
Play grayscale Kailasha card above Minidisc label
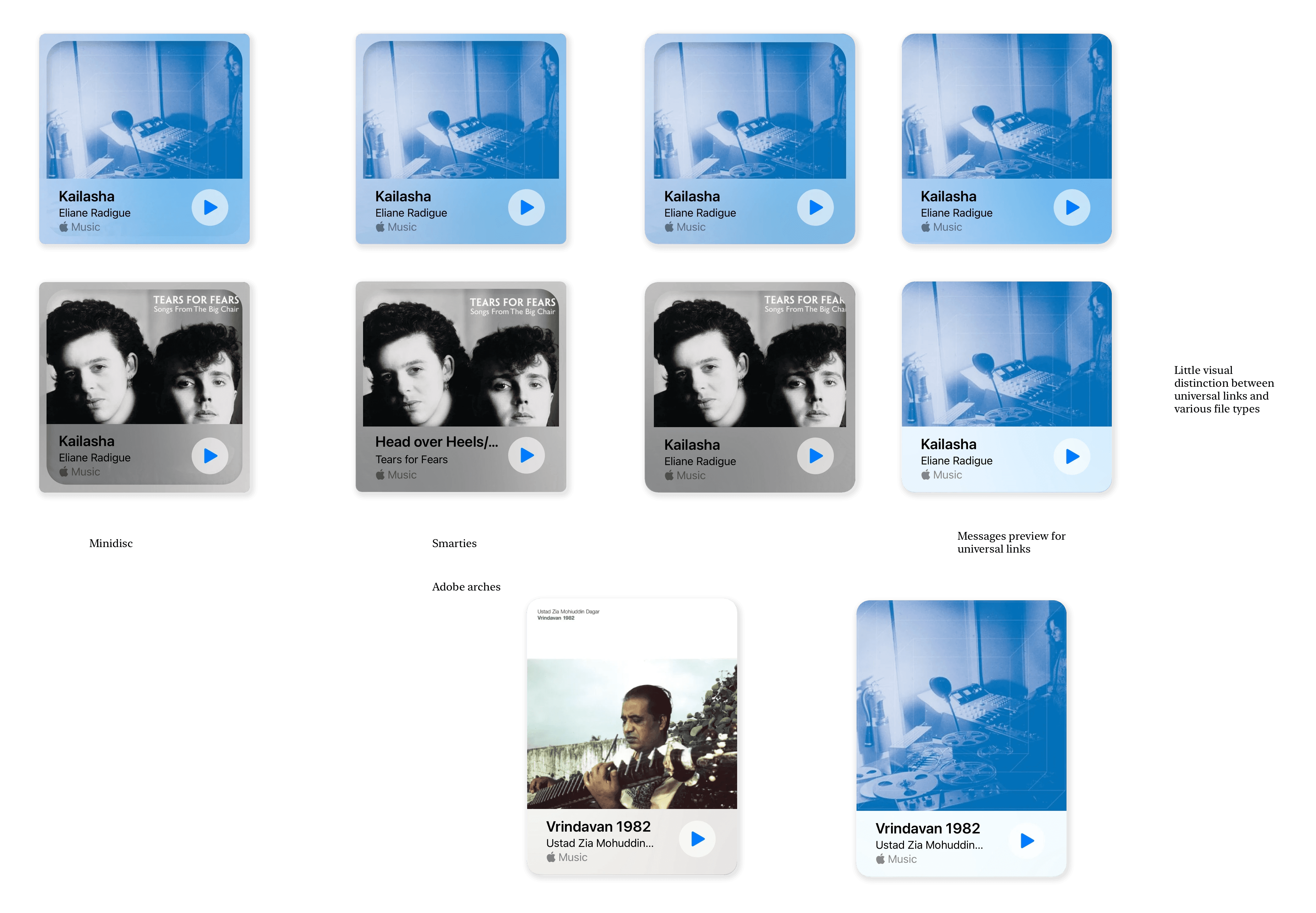pyautogui.click(x=209, y=456)
